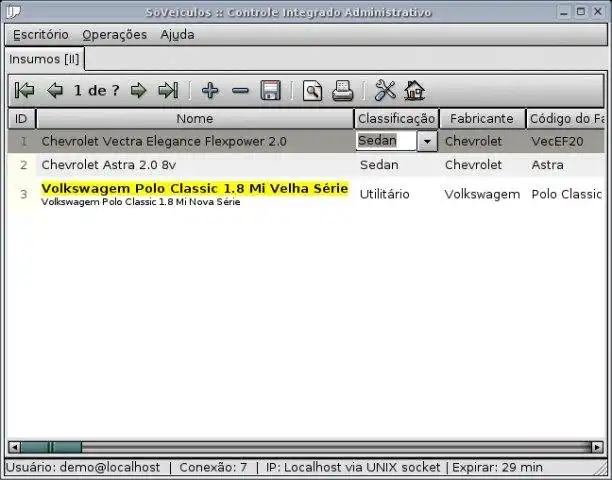Go to the next record
The image size is (612, 480).
click(138, 91)
